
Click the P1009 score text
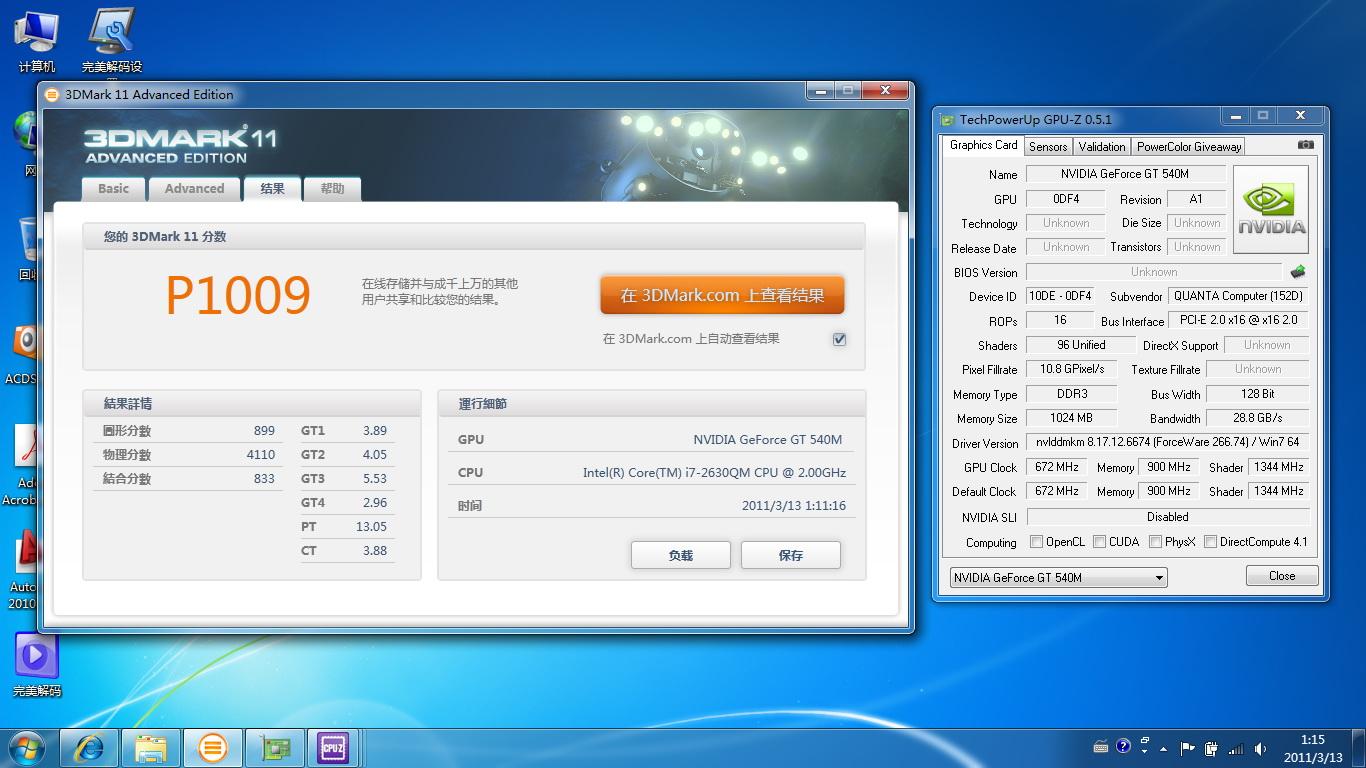pos(238,295)
